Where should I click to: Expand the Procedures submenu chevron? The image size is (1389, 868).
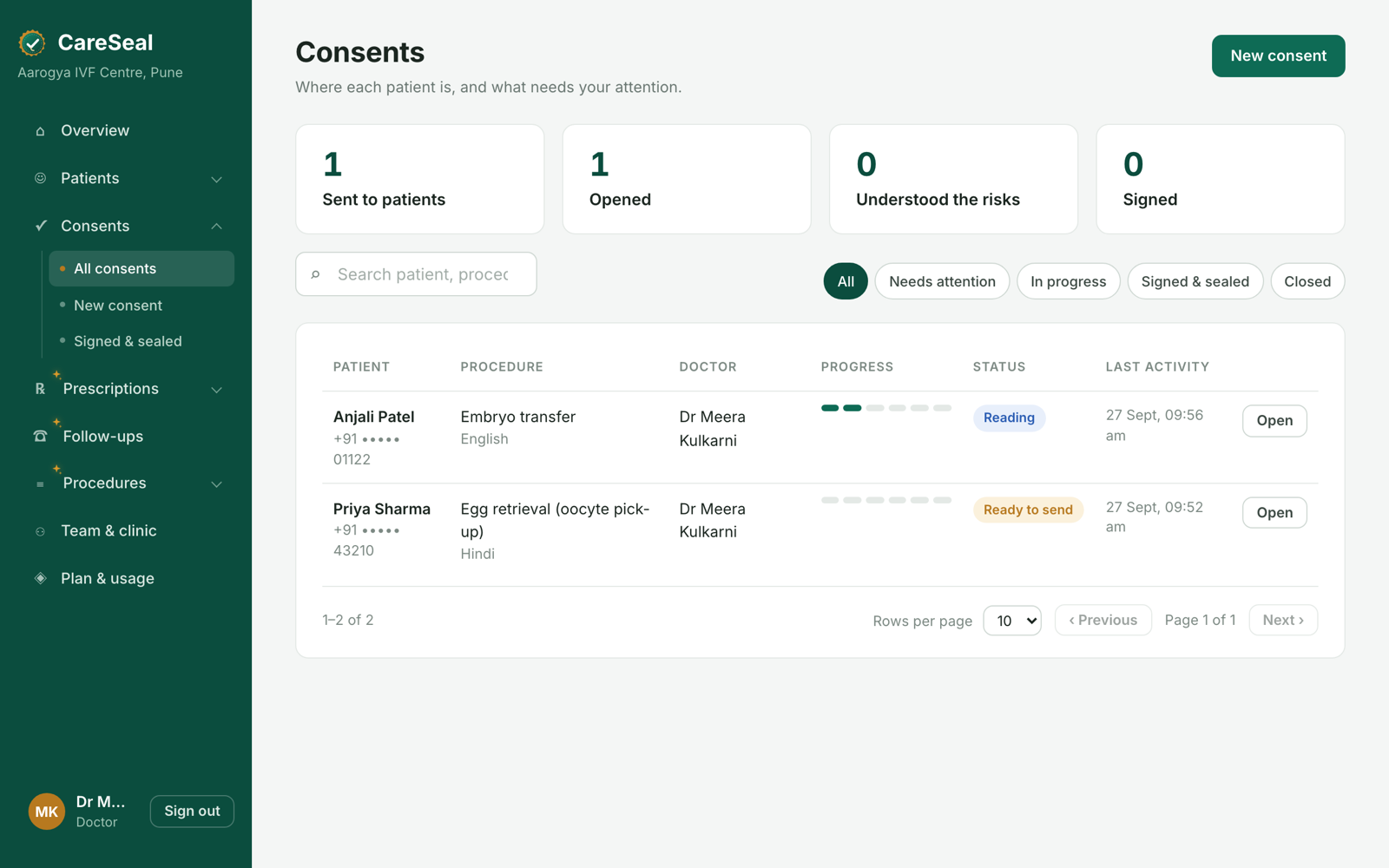(217, 483)
